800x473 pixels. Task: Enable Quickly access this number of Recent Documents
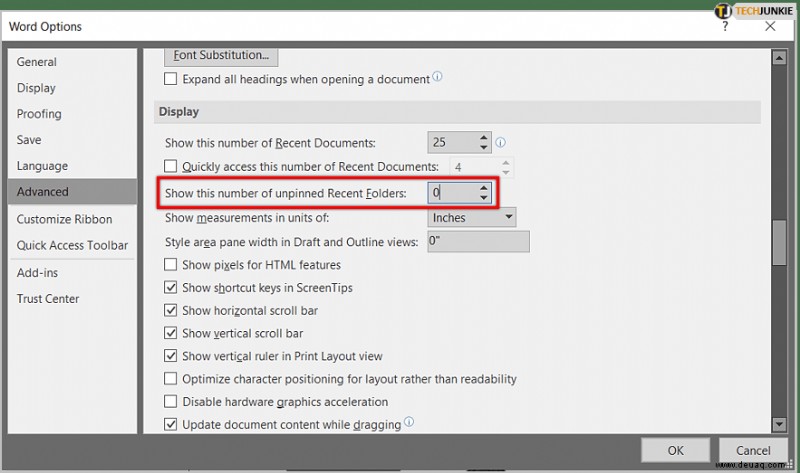pyautogui.click(x=170, y=166)
